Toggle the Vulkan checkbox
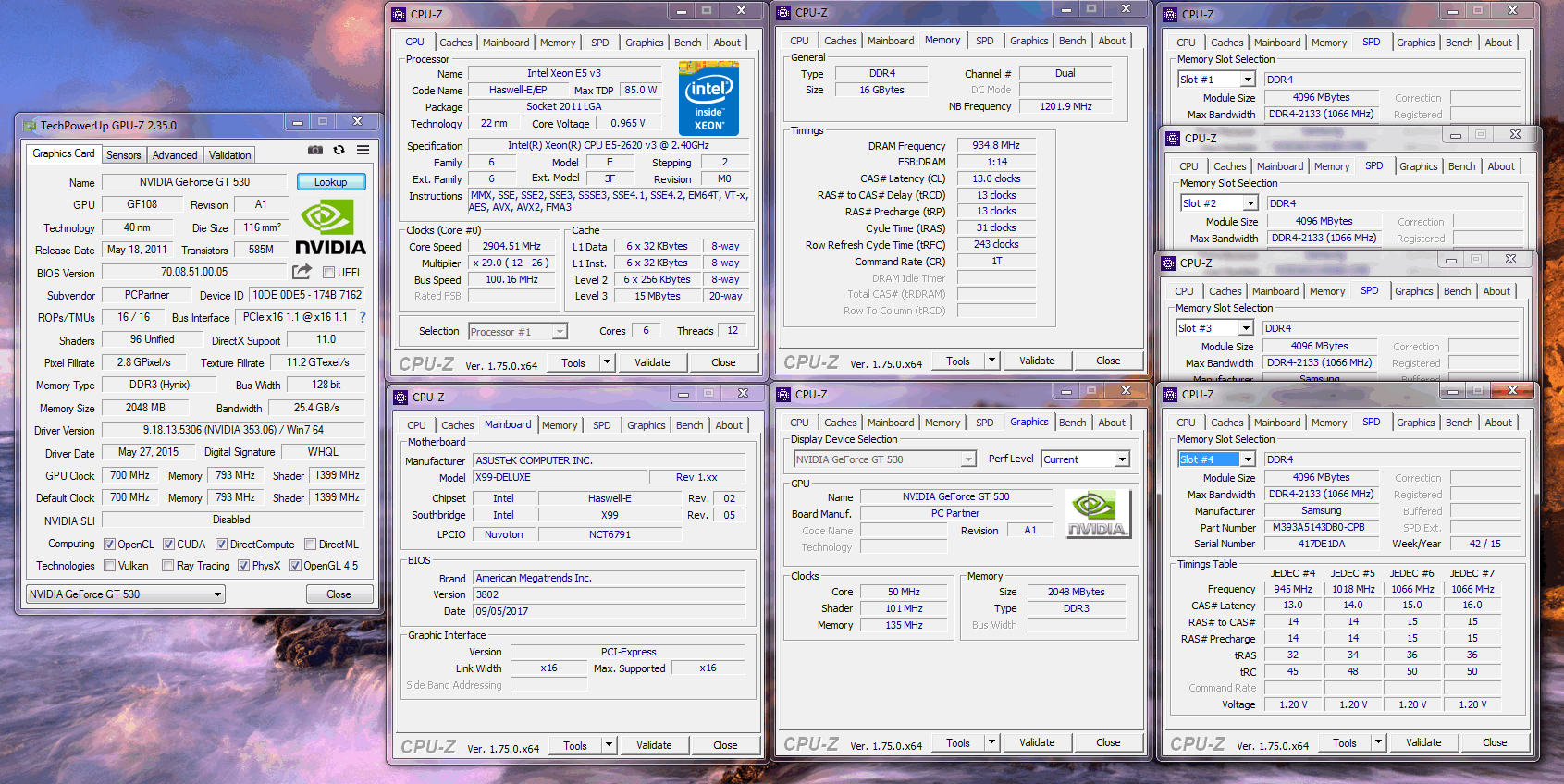Viewport: 1564px width, 784px height. (x=109, y=566)
